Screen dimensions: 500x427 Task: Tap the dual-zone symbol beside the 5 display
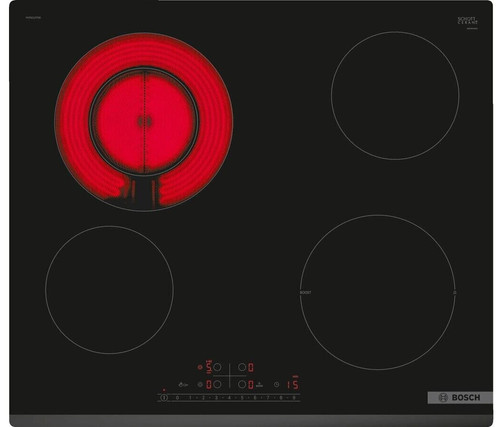click(x=200, y=367)
